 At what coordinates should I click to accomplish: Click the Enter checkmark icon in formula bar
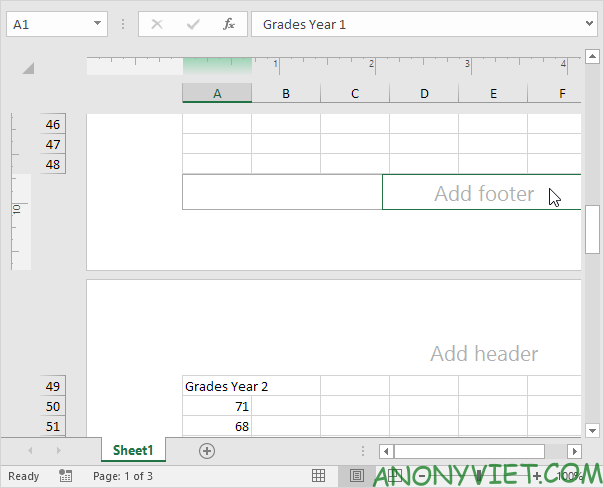(192, 24)
